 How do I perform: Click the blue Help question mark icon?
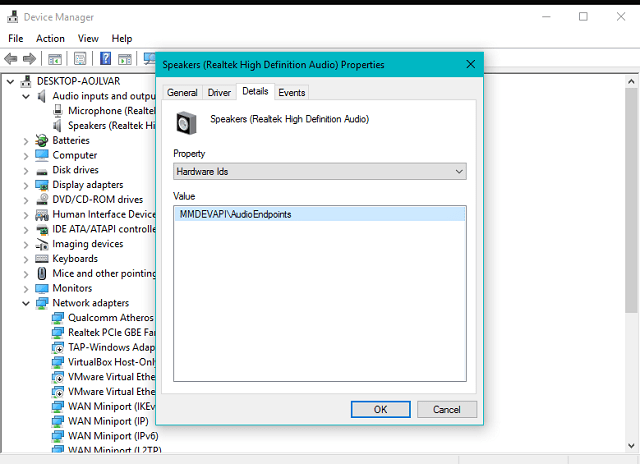coord(105,58)
